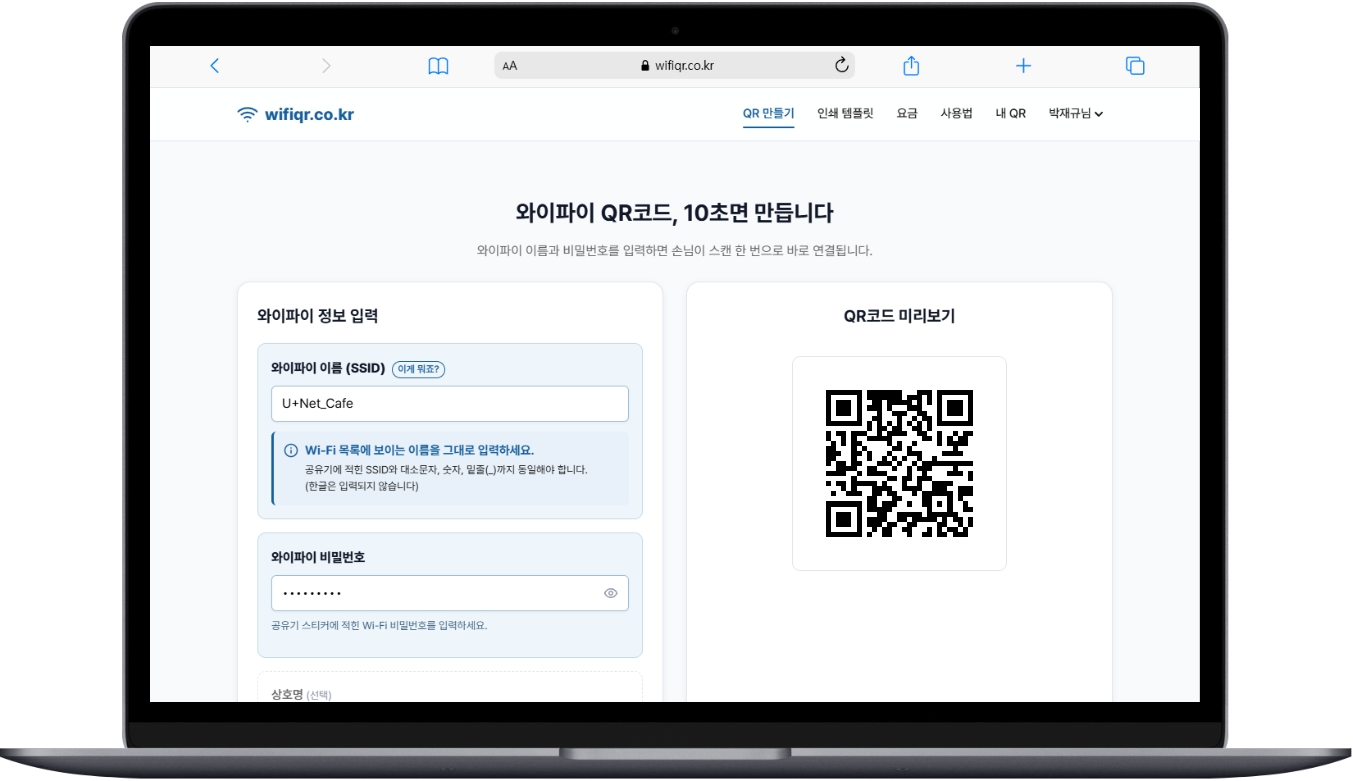
Task: Click the info icon in the Wi-Fi hint box
Action: 291,450
